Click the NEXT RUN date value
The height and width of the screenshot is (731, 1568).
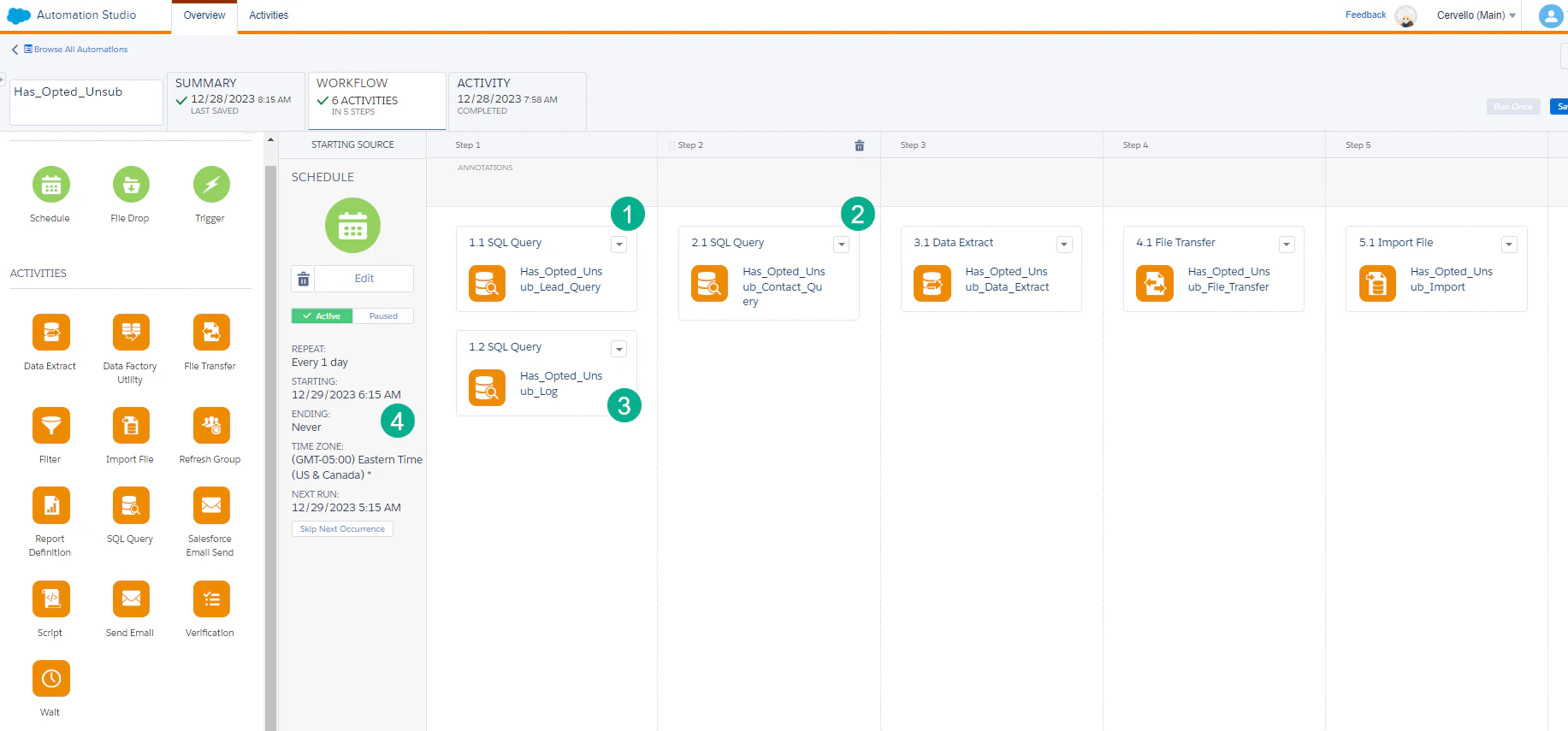tap(346, 508)
